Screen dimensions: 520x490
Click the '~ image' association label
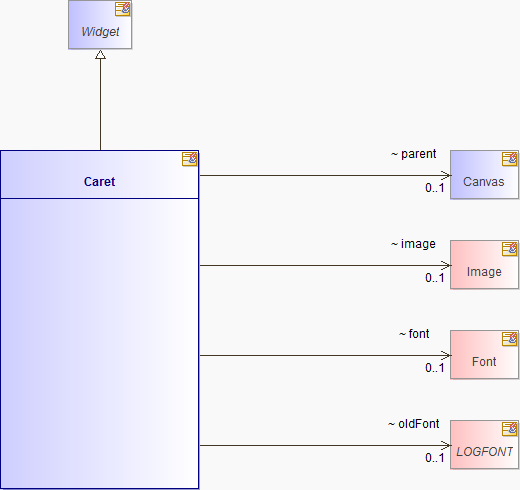413,244
